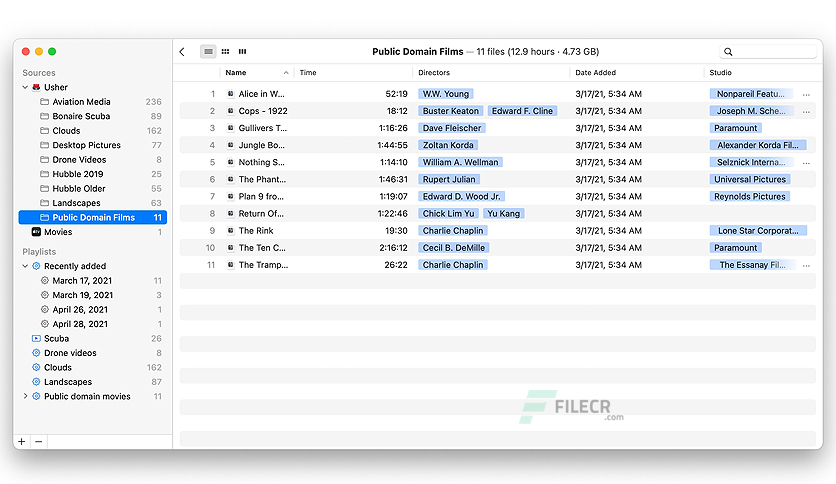Select the Jungle Bo... film row name
This screenshot has height=484, width=836.
pos(262,145)
